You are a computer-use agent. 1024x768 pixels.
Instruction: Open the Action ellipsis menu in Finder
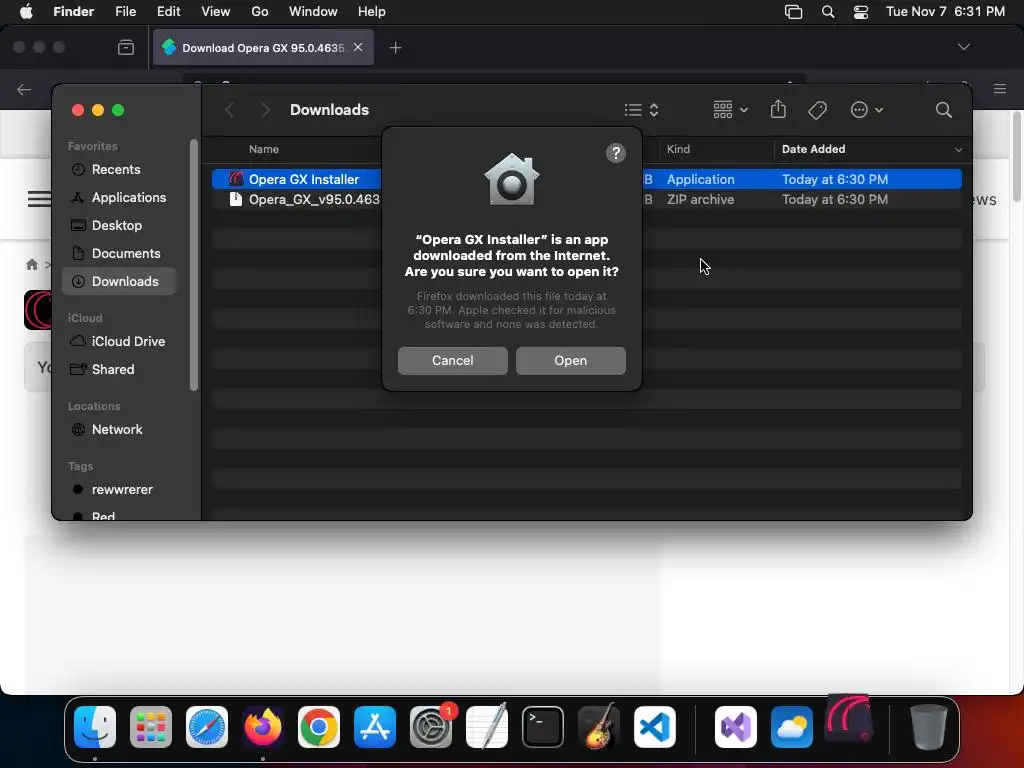click(867, 110)
